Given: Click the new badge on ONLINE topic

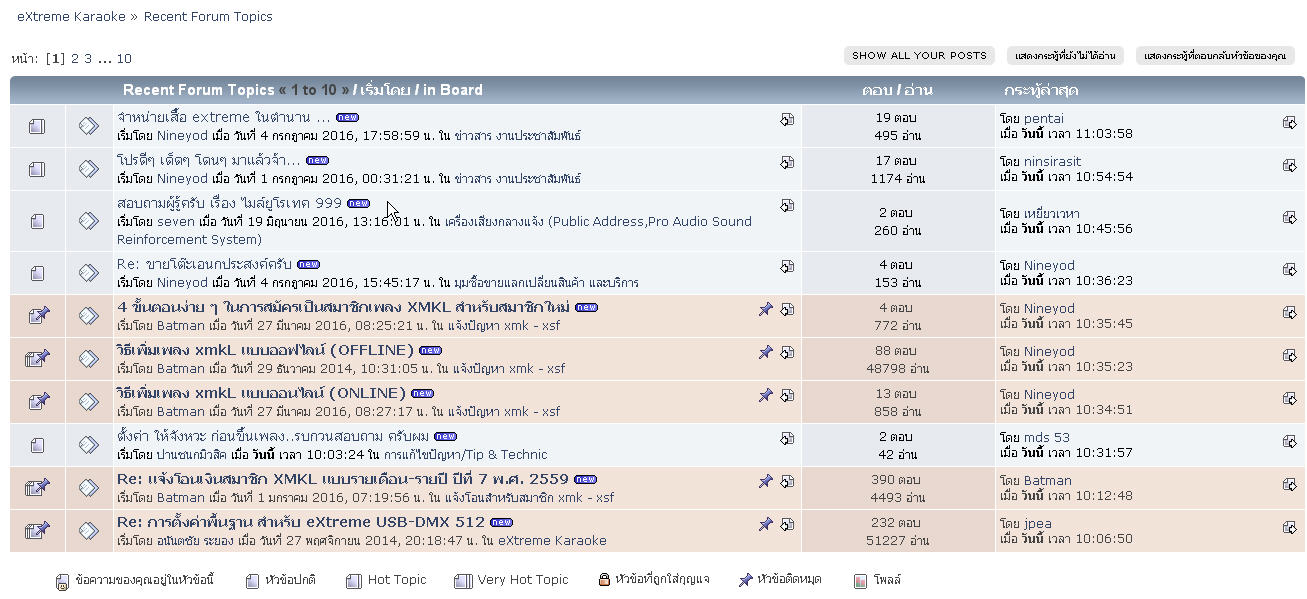Looking at the screenshot, I should click(422, 393).
